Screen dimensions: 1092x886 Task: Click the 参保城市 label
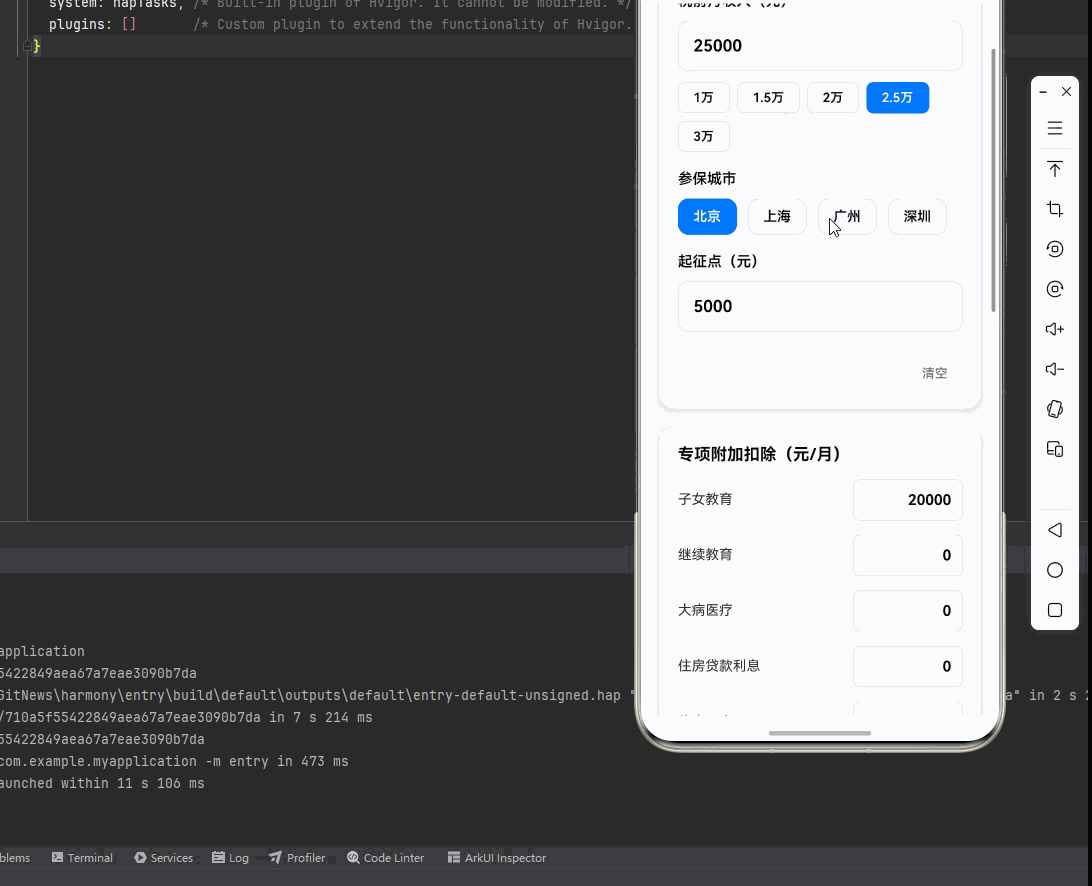pos(707,178)
